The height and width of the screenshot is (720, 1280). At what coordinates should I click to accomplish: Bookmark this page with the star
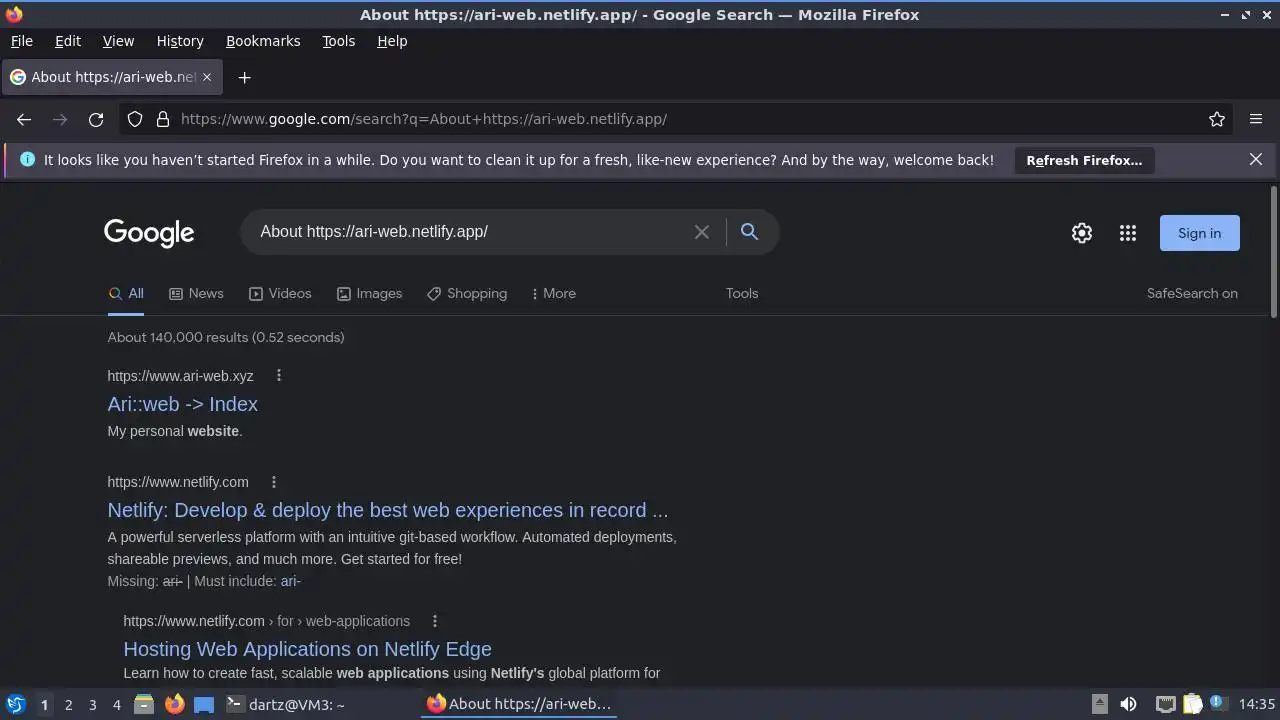click(x=1217, y=119)
